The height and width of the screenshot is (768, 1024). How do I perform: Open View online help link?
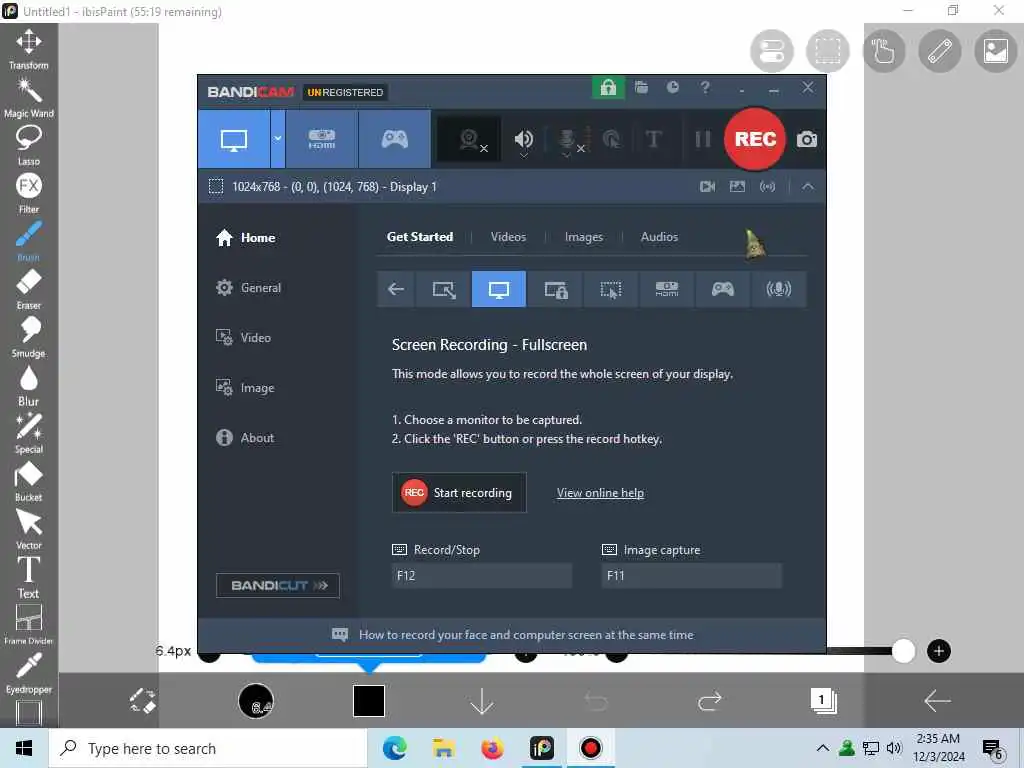tap(600, 493)
